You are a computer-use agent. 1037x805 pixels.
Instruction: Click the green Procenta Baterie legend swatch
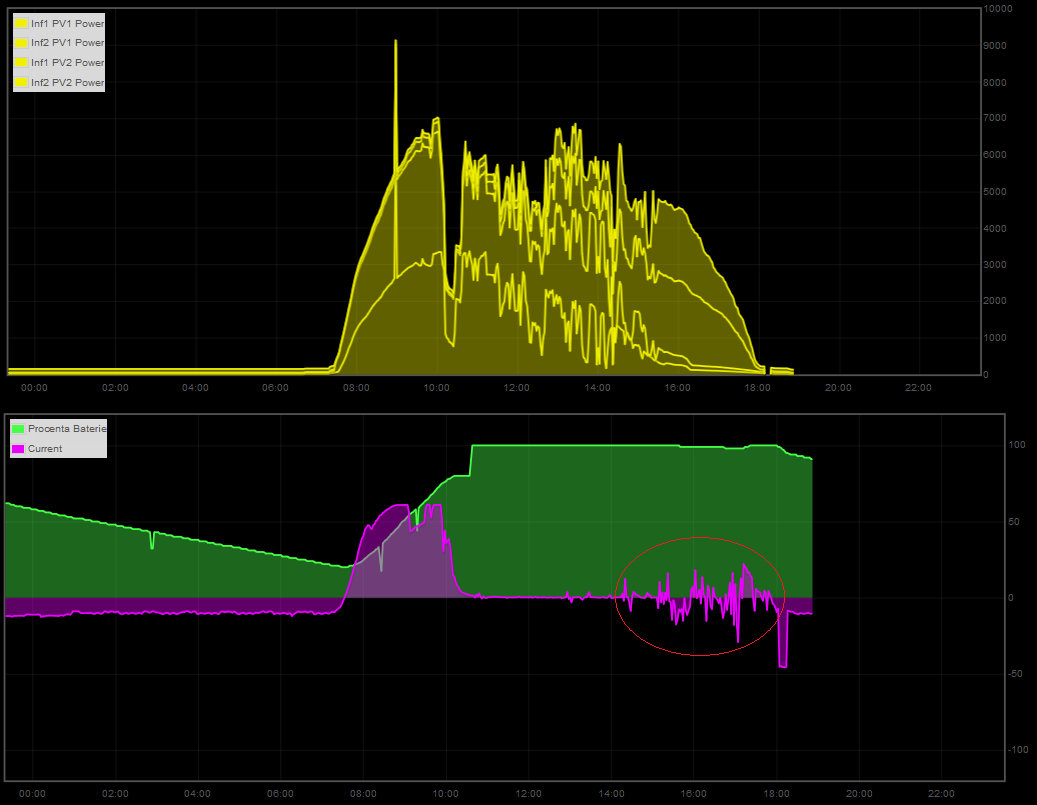click(x=18, y=428)
